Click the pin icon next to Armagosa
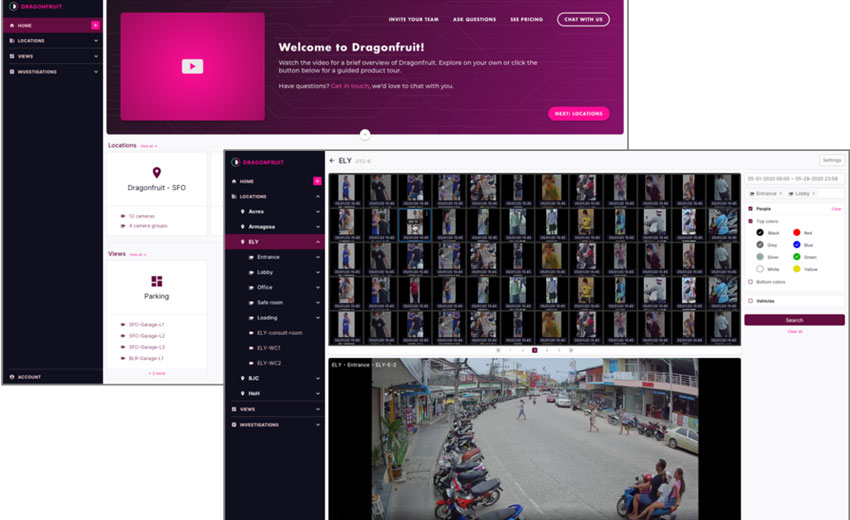 (x=242, y=227)
